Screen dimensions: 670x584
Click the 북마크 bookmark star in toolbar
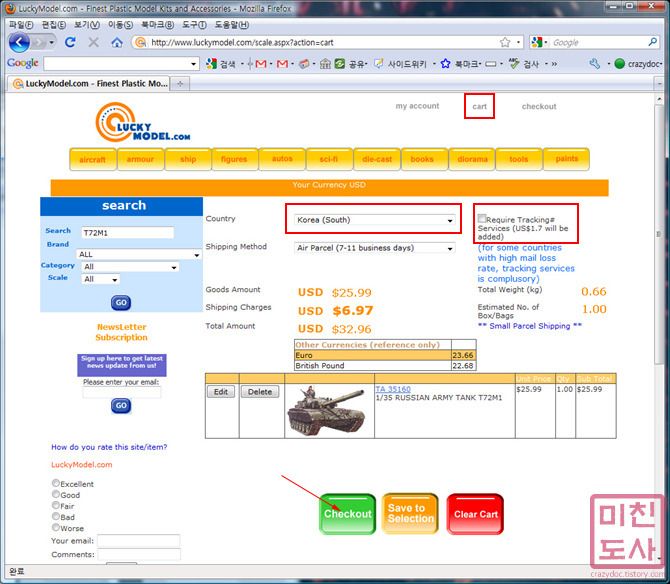pos(446,64)
